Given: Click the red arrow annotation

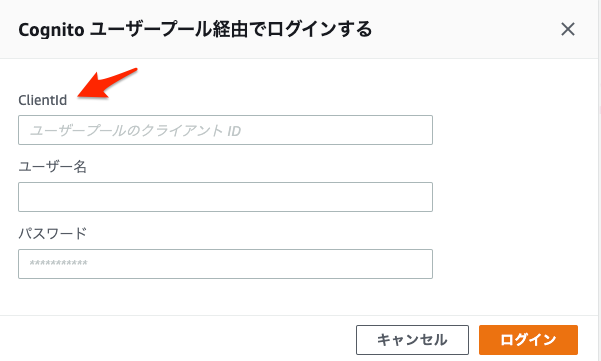Looking at the screenshot, I should 106,83.
